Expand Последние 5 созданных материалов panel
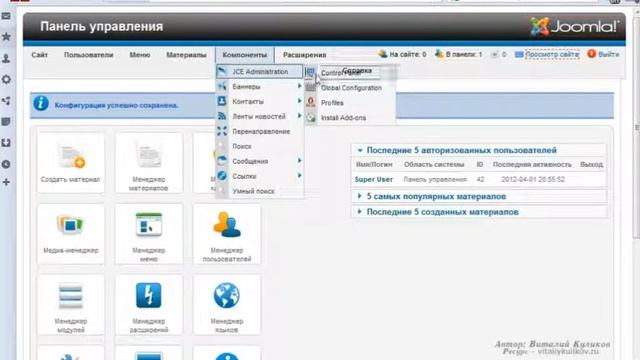640x360 pixels. tap(360, 211)
